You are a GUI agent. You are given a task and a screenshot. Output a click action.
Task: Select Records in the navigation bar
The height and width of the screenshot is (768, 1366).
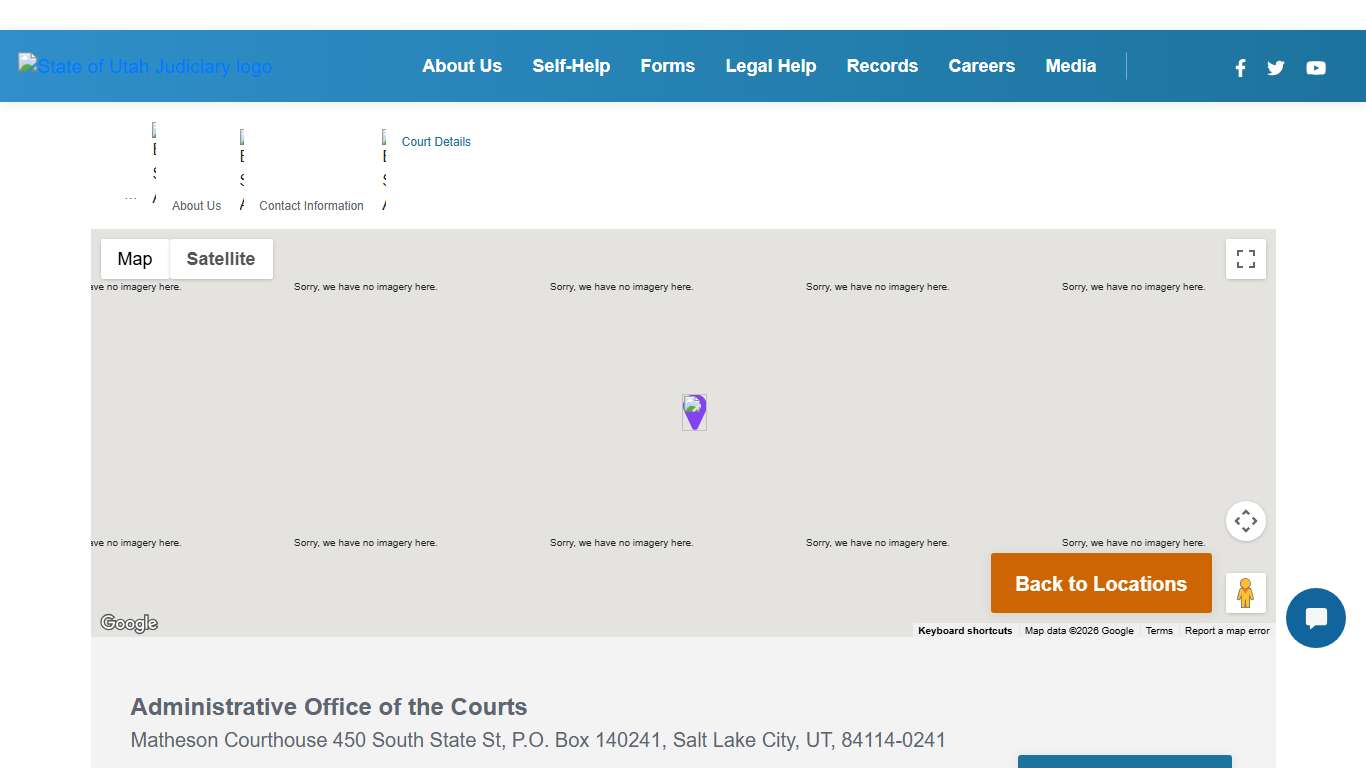[882, 66]
